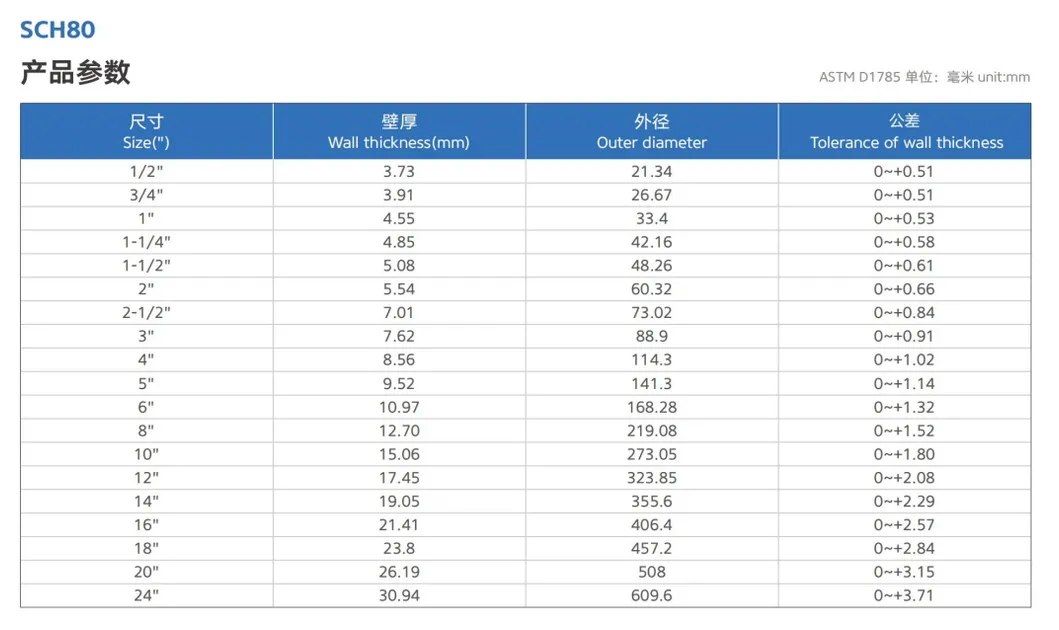This screenshot has height=630, width=1059.
Task: Click outer diameter value 33.4
Action: (652, 218)
